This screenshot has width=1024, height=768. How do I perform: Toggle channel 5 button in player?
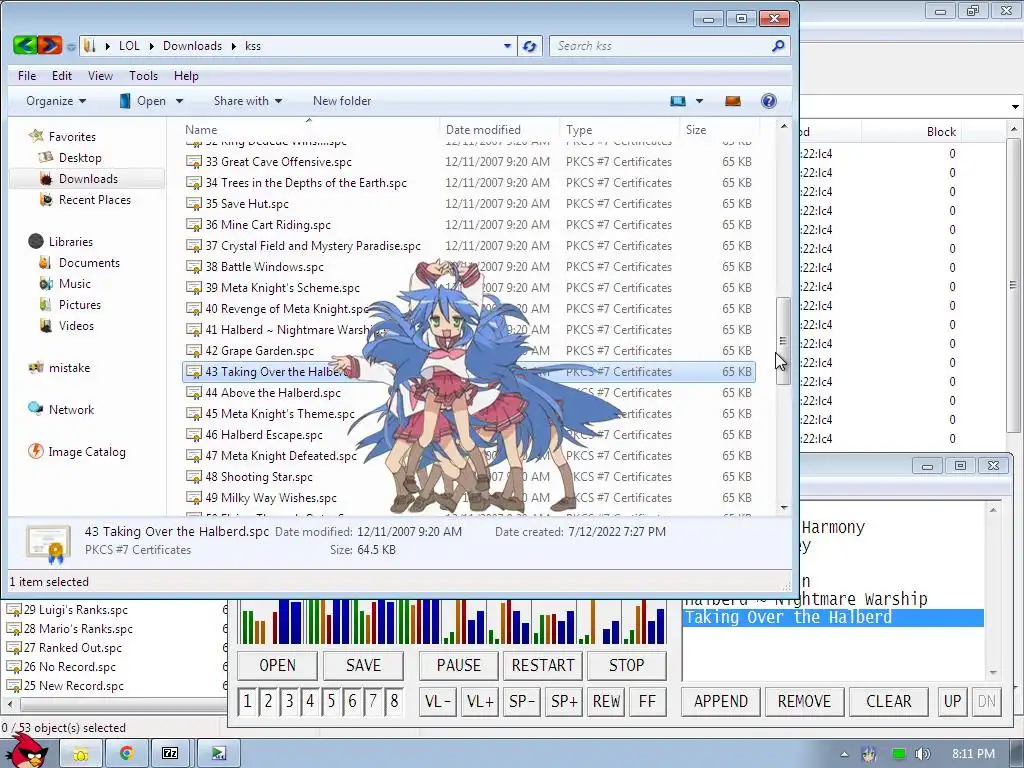(330, 701)
